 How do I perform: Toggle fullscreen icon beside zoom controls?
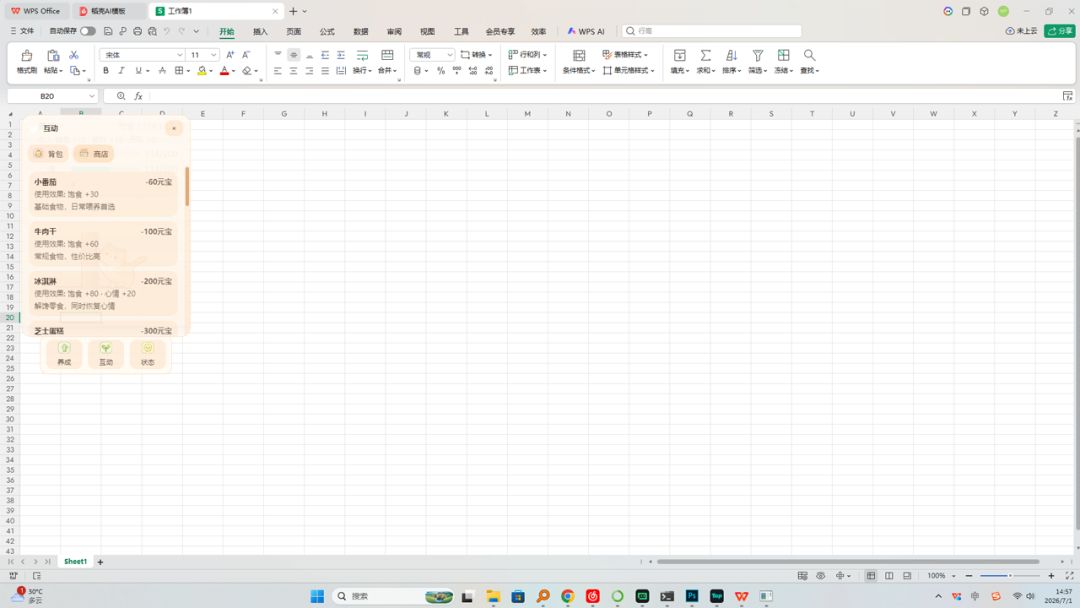(x=1069, y=576)
